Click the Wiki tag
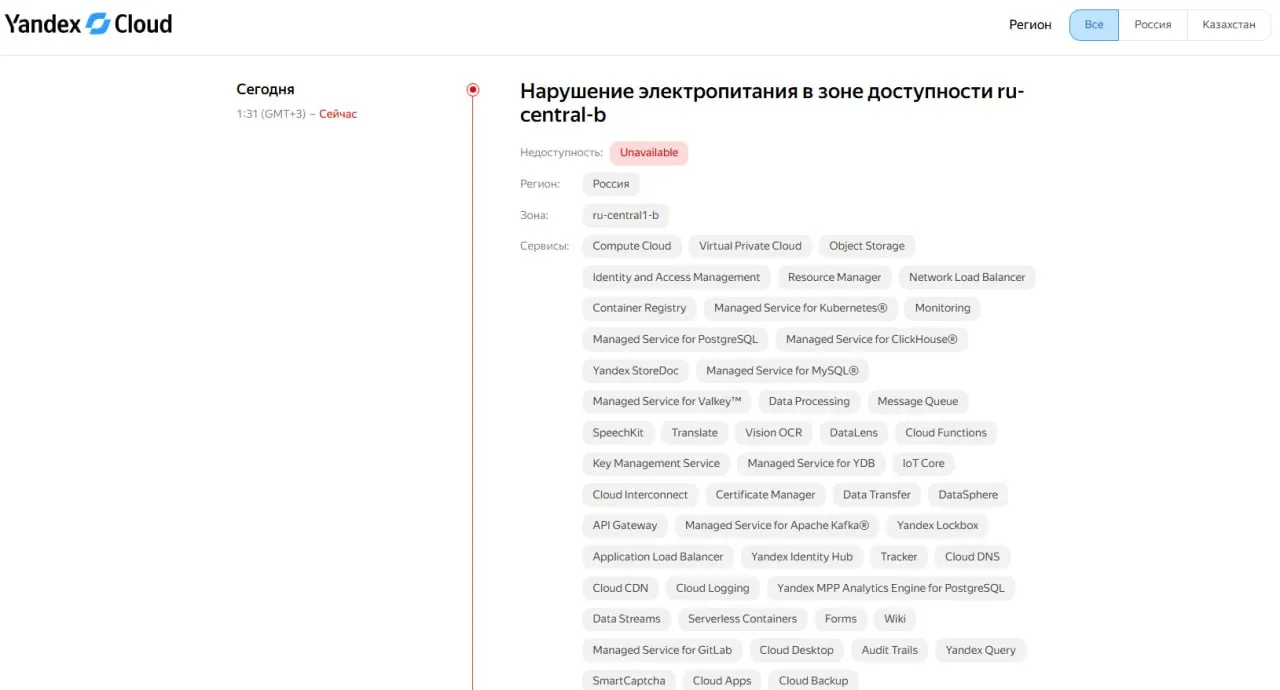The width and height of the screenshot is (1280, 690). 895,618
